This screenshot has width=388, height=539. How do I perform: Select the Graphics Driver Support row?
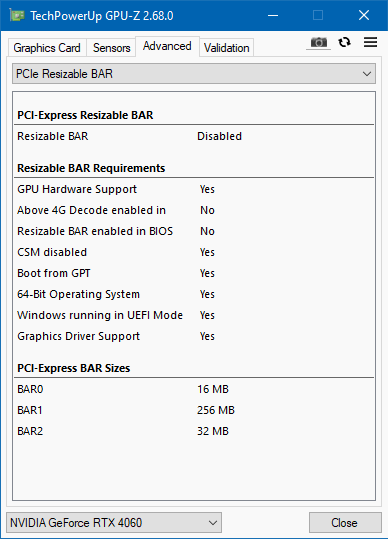(194, 336)
